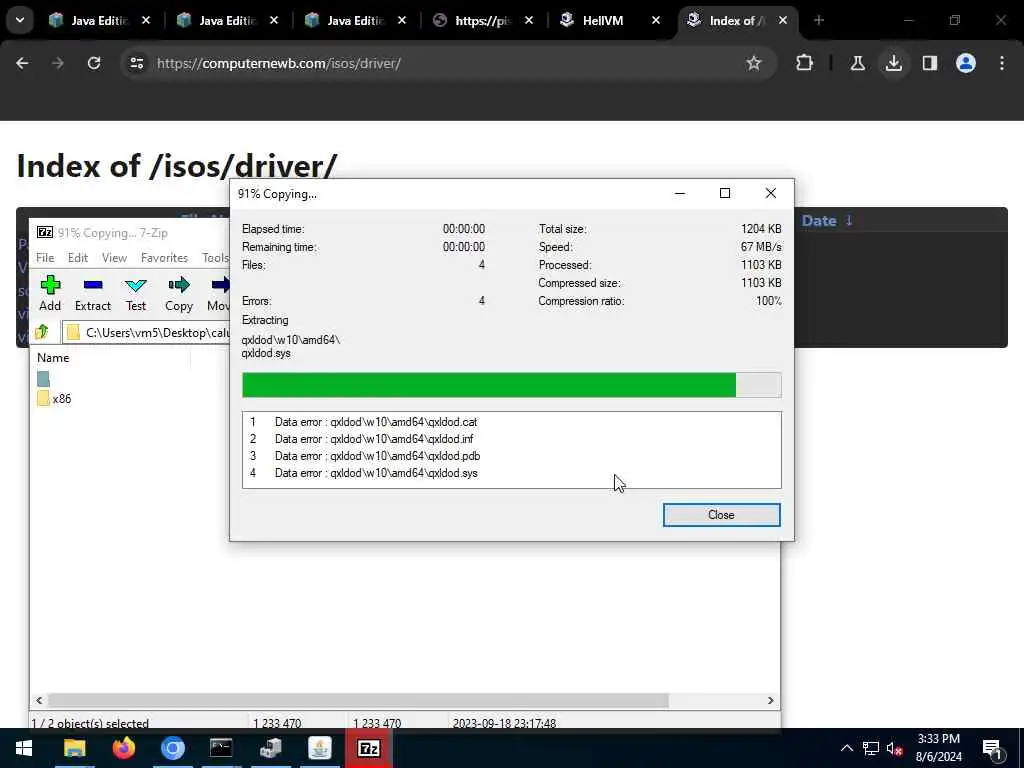
Task: Select error row 4 qxldod.sys
Action: 364,473
